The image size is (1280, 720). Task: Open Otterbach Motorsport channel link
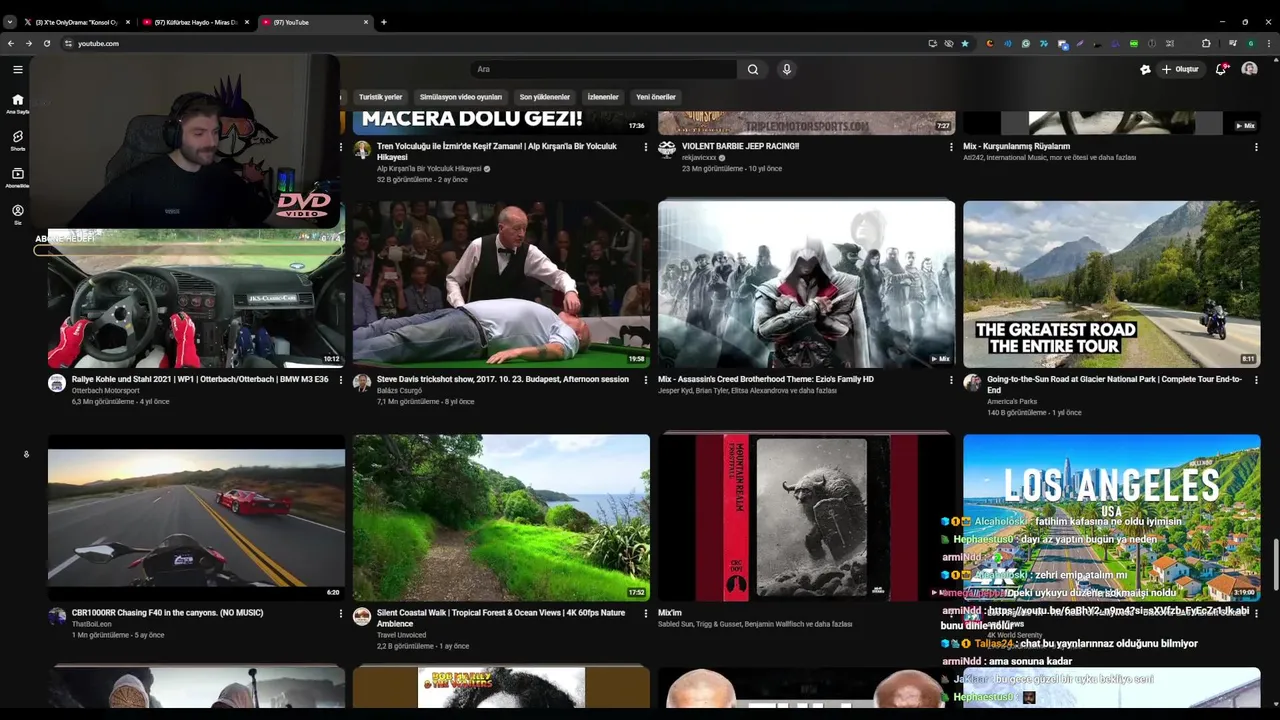106,390
